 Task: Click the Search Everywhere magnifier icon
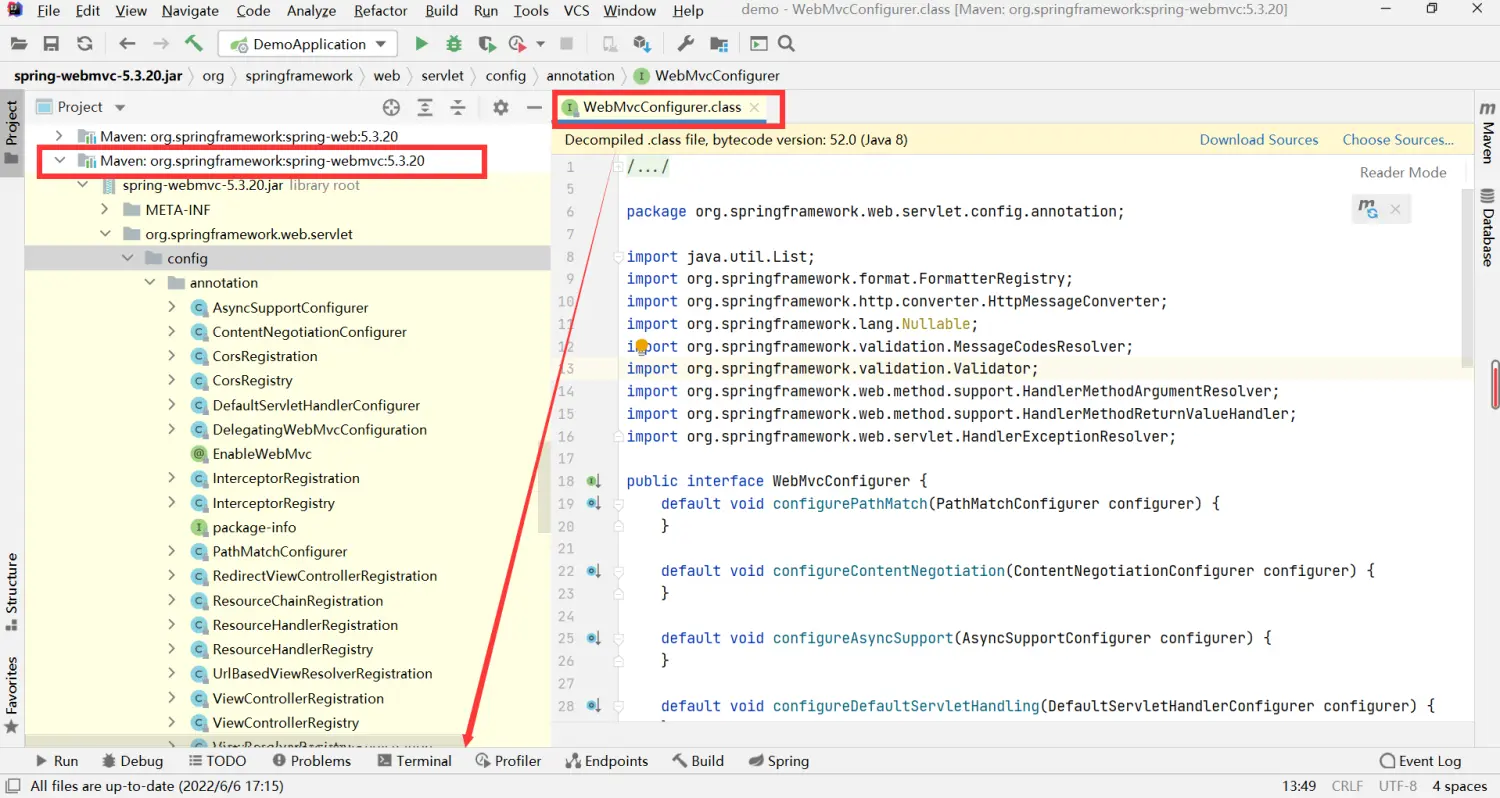pyautogui.click(x=786, y=44)
